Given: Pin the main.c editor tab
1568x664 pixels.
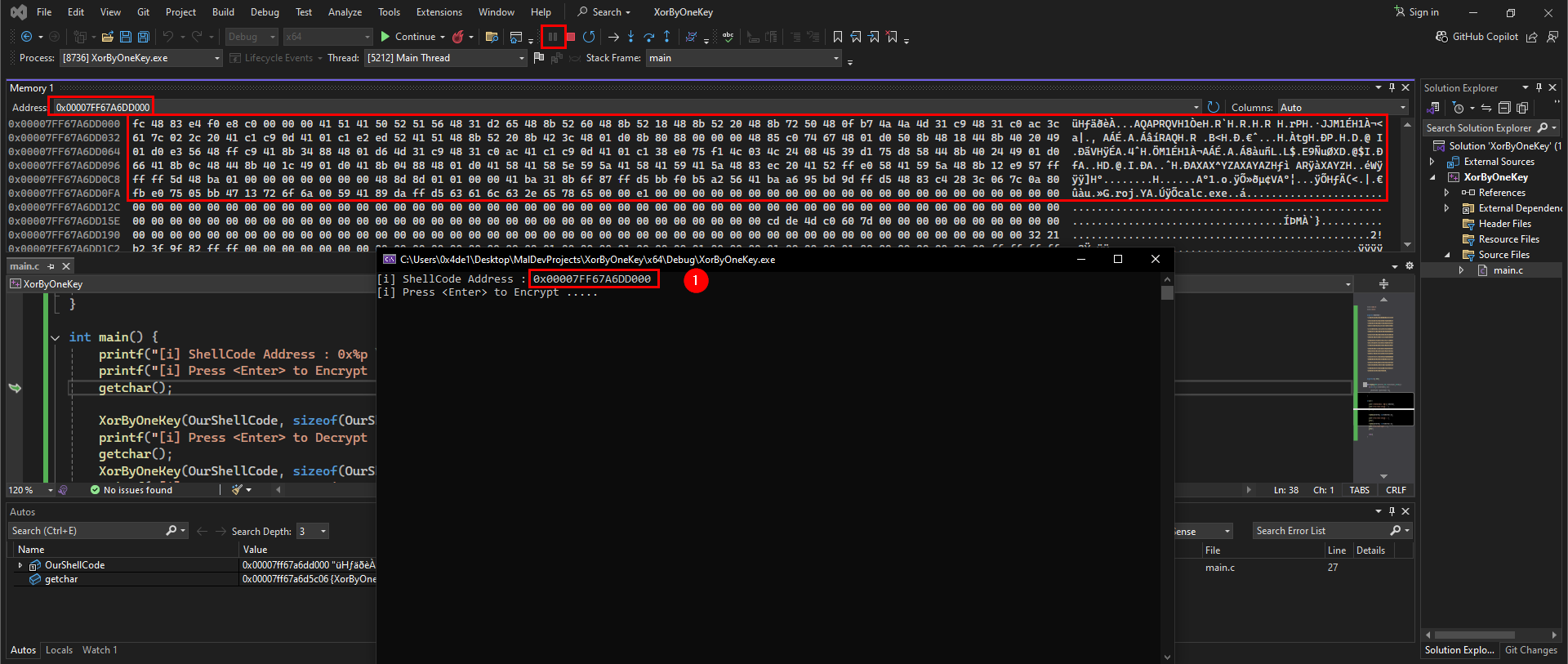Looking at the screenshot, I should click(51, 266).
